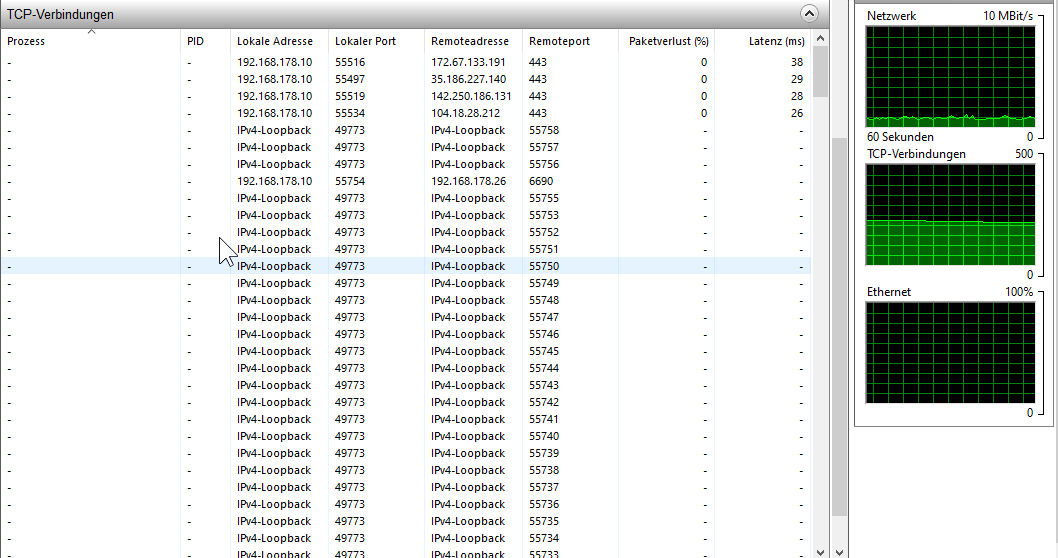Select remote address 172.67.133.191
The height and width of the screenshot is (558, 1058).
point(468,62)
